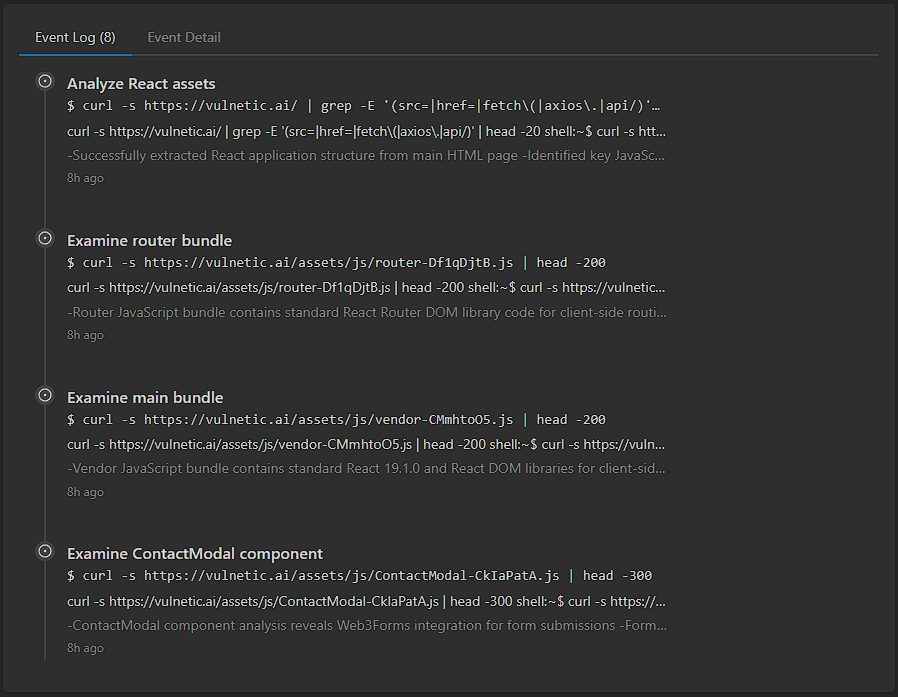Image resolution: width=898 pixels, height=697 pixels.
Task: Expand the 'Router JavaScript bundle contains' summary text
Action: 367,312
